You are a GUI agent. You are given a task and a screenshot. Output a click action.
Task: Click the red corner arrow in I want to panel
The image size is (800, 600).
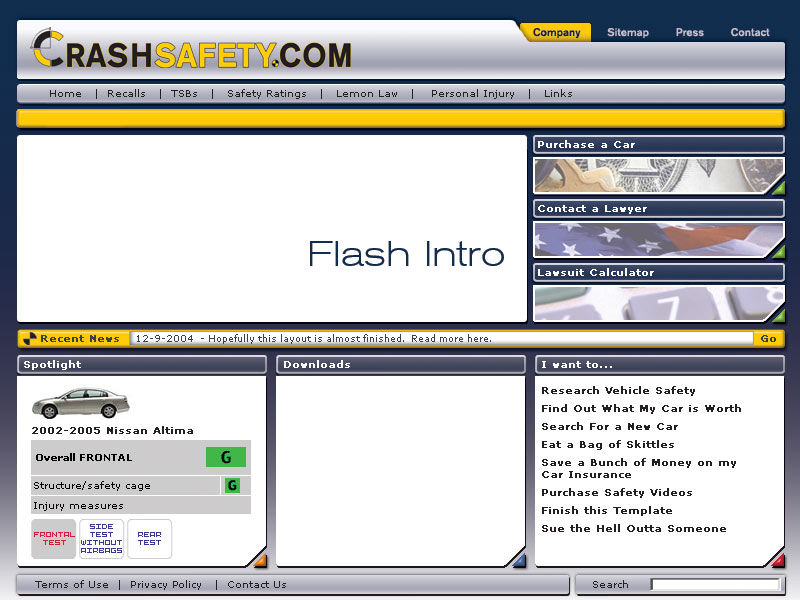coord(778,560)
